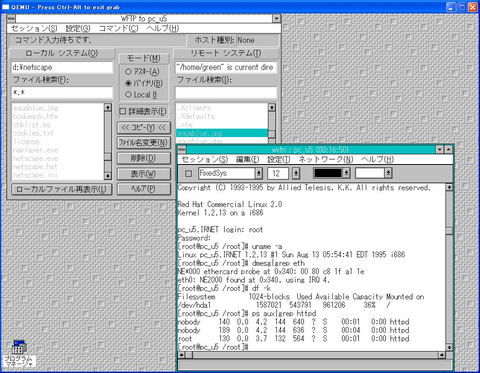Click the モード(M) mode label
Screen dimensions: 480x373
[144, 58]
